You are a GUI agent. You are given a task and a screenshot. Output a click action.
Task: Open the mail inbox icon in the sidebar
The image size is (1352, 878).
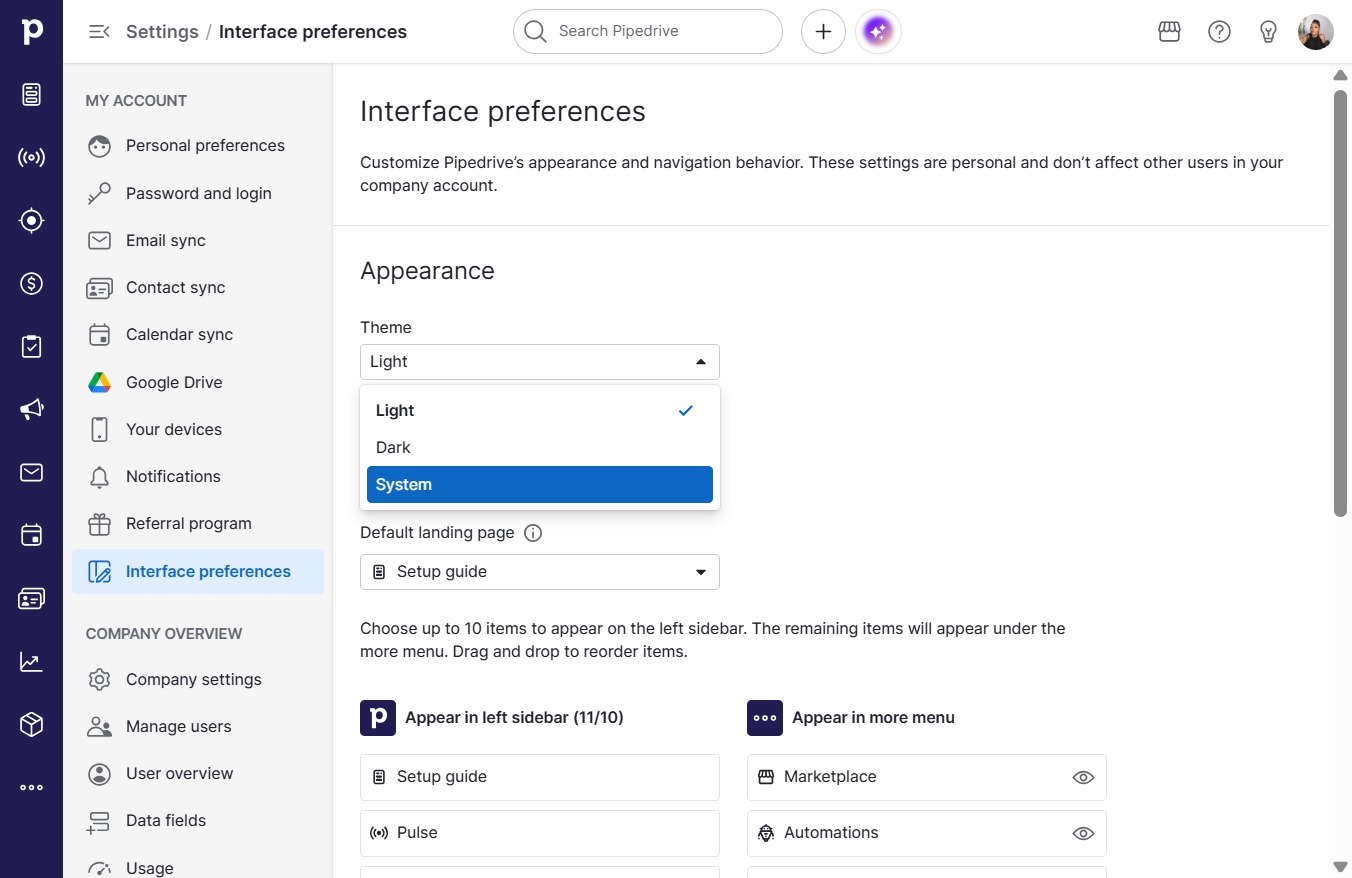[x=32, y=472]
